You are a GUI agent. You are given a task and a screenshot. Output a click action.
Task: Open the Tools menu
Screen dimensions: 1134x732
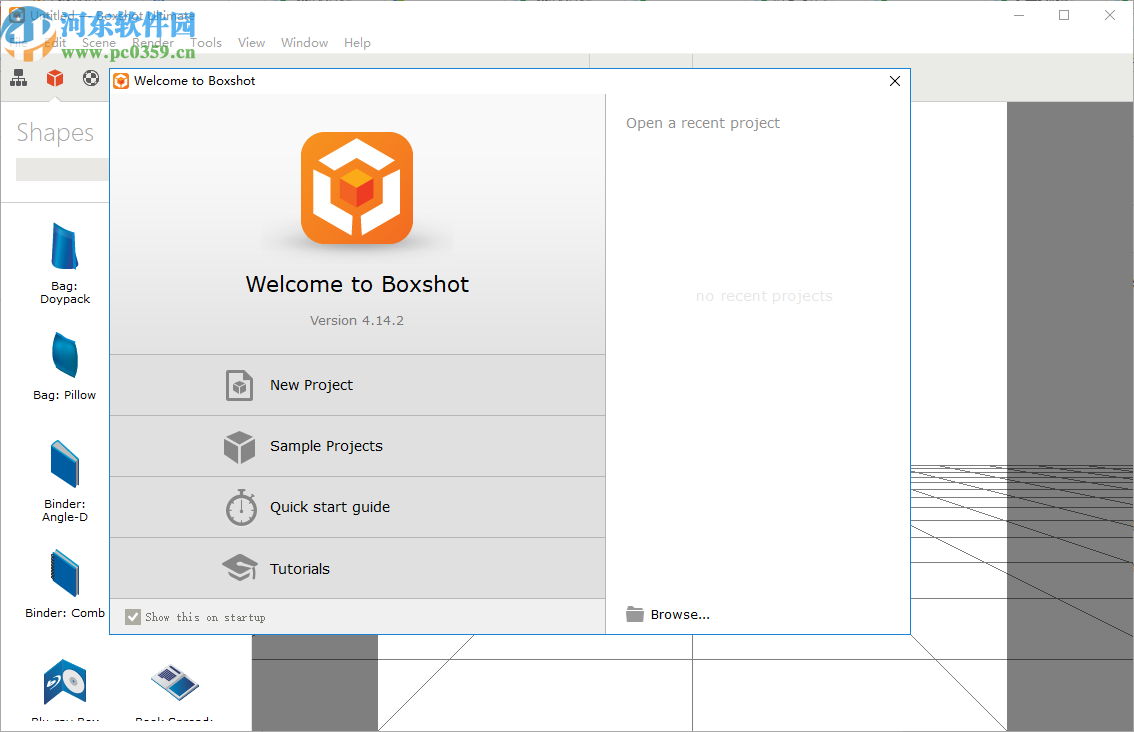pyautogui.click(x=206, y=43)
